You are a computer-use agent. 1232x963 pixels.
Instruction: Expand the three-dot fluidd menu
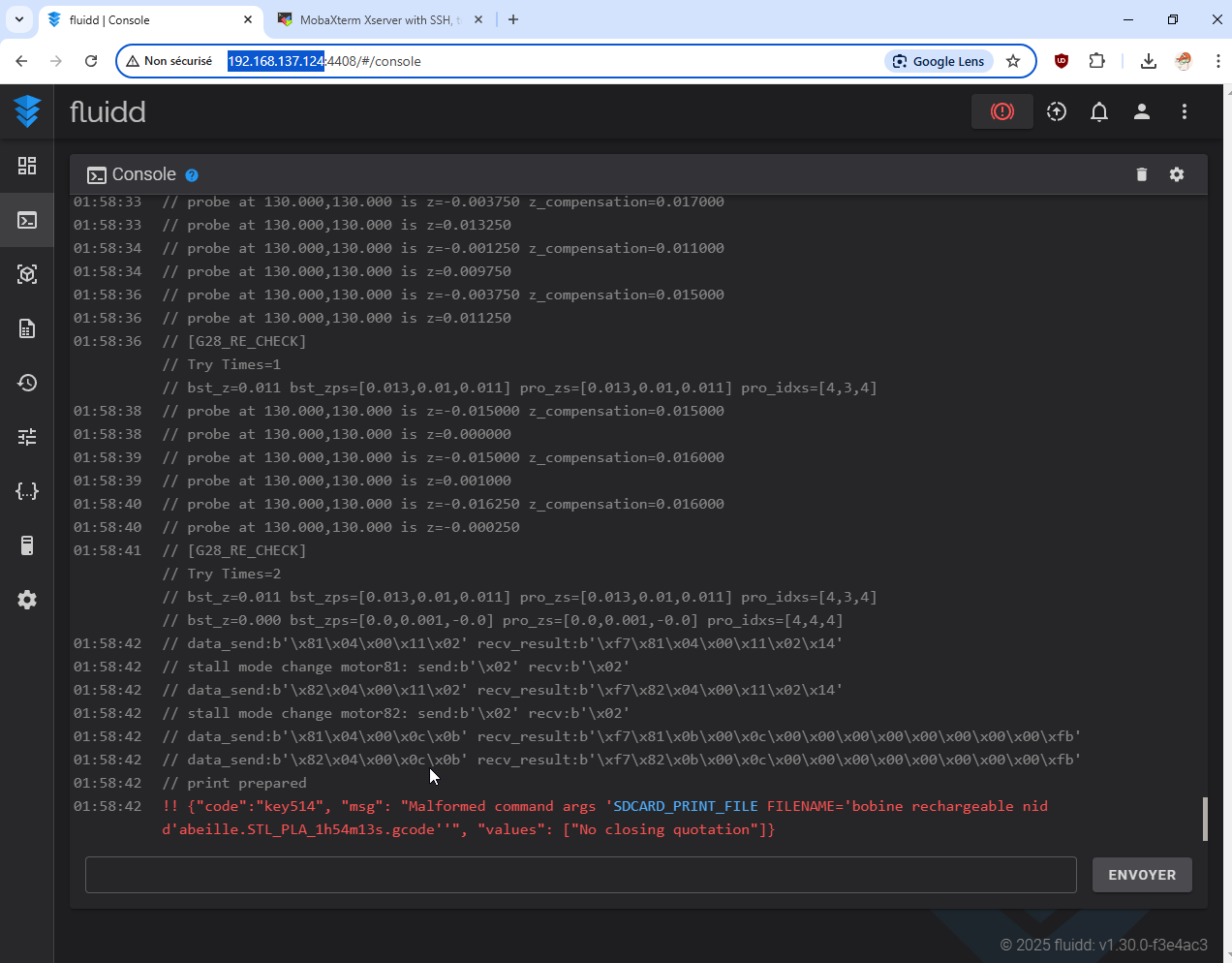(1185, 111)
